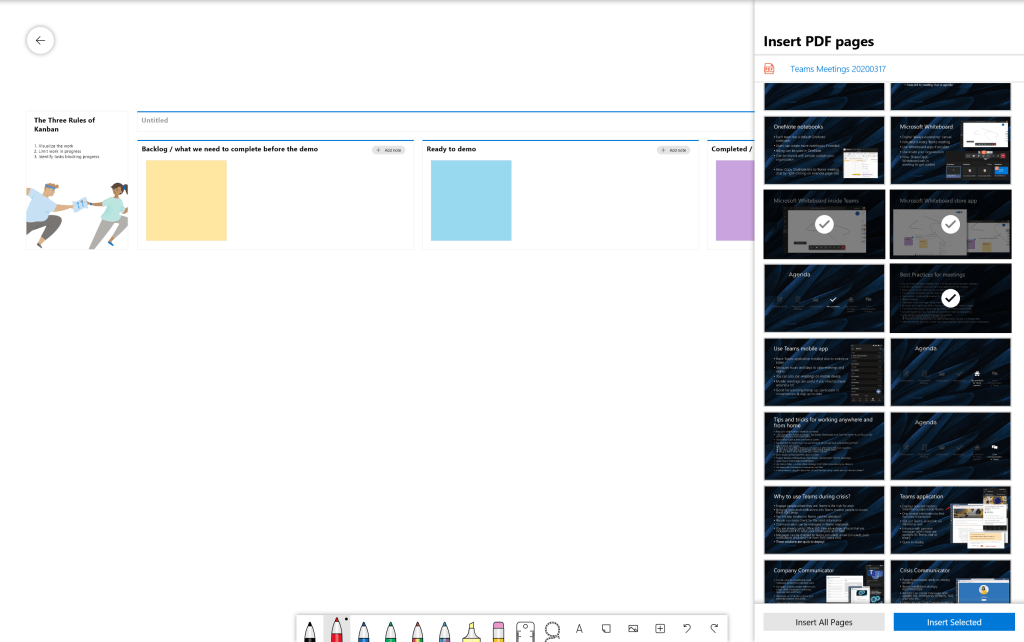Deselect the Microsoft Whiteboard store app slide

950,225
